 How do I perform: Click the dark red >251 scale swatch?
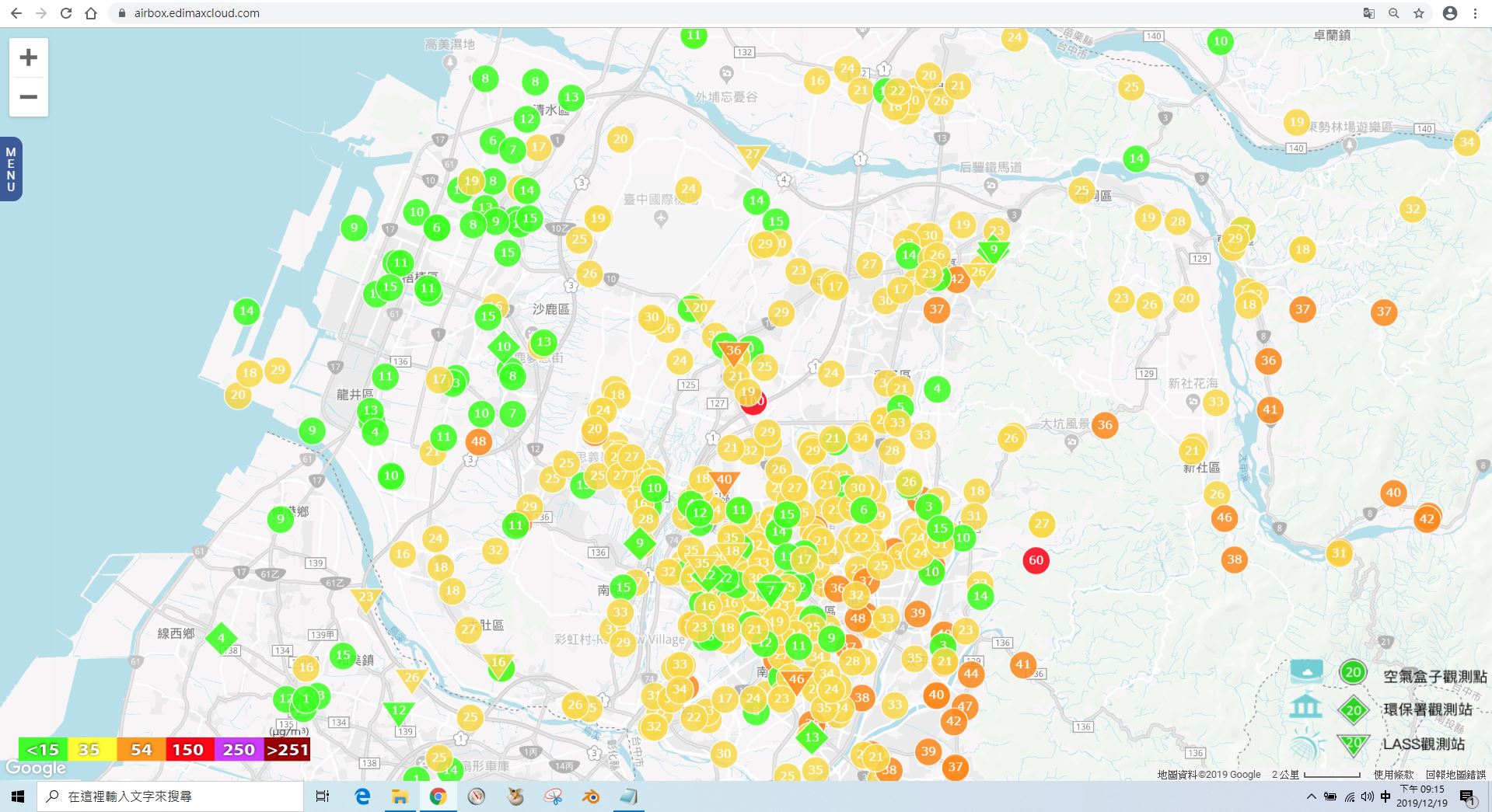(287, 750)
